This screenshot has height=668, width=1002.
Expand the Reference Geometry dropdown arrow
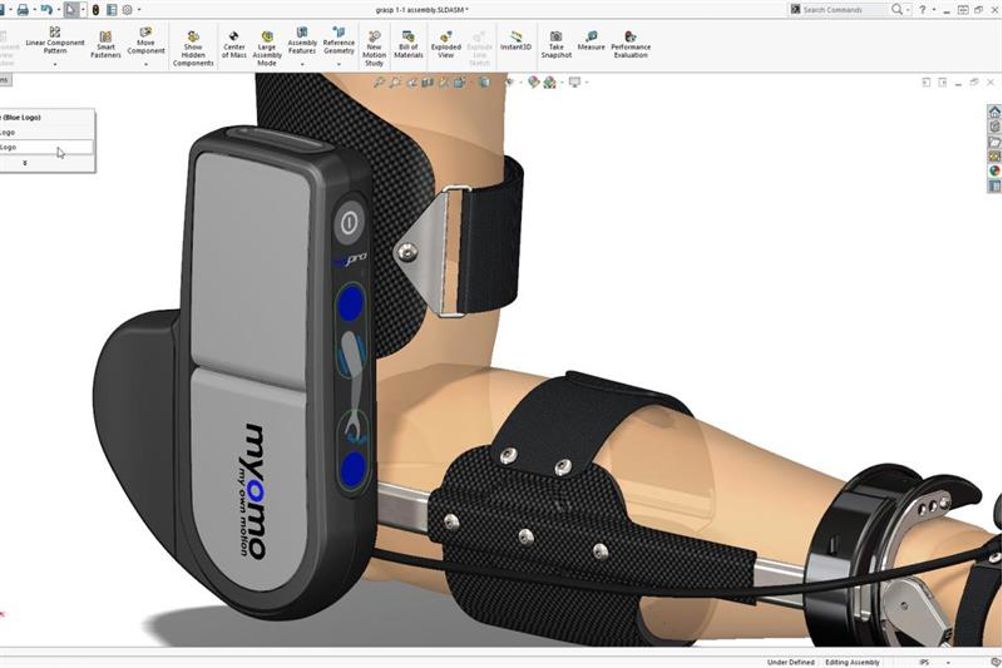(x=339, y=65)
